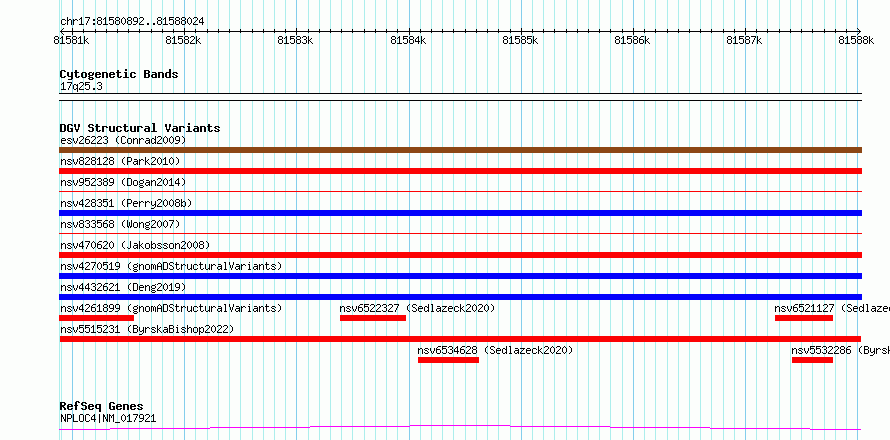
Task: Click the NPLOC4 magenta gene line
Action: pos(460,428)
